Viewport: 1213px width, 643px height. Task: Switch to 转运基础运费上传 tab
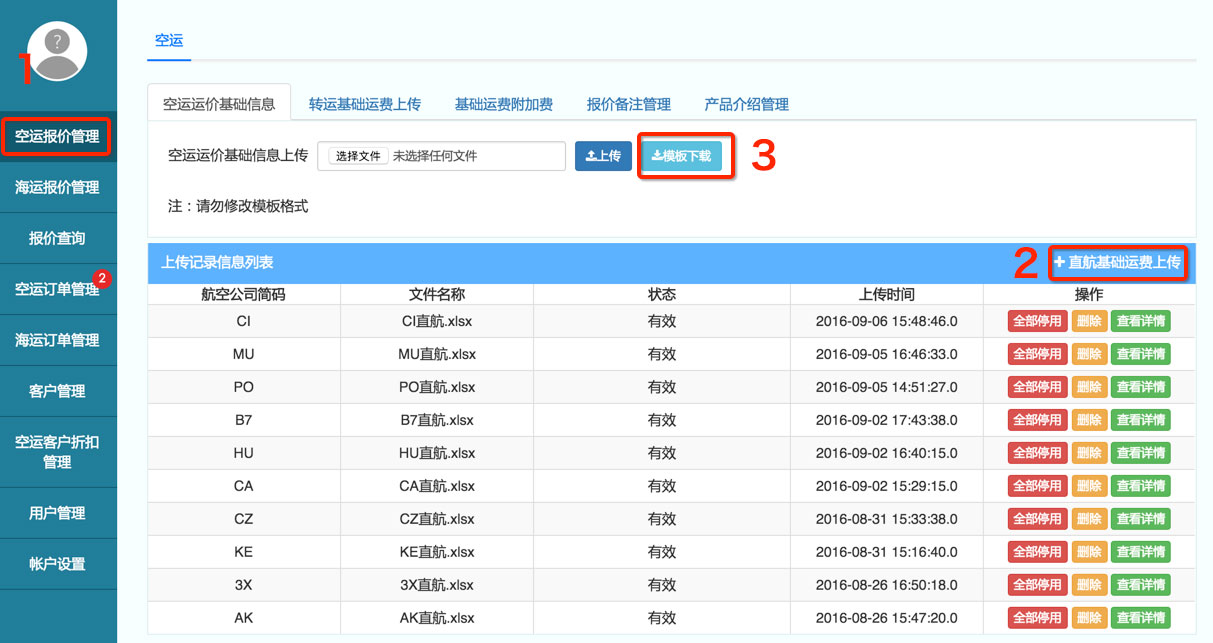(x=364, y=104)
